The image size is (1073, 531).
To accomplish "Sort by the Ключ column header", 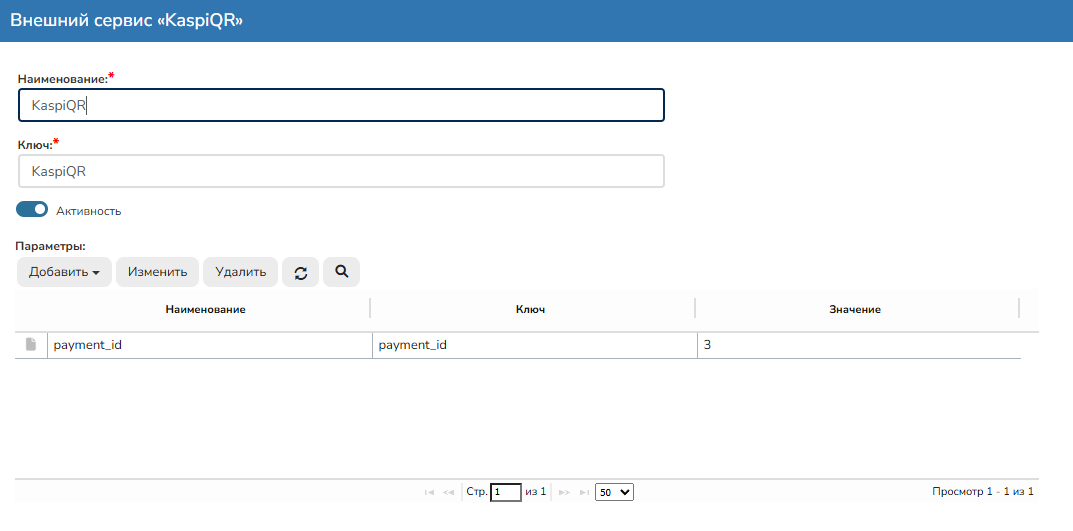I will click(531, 310).
